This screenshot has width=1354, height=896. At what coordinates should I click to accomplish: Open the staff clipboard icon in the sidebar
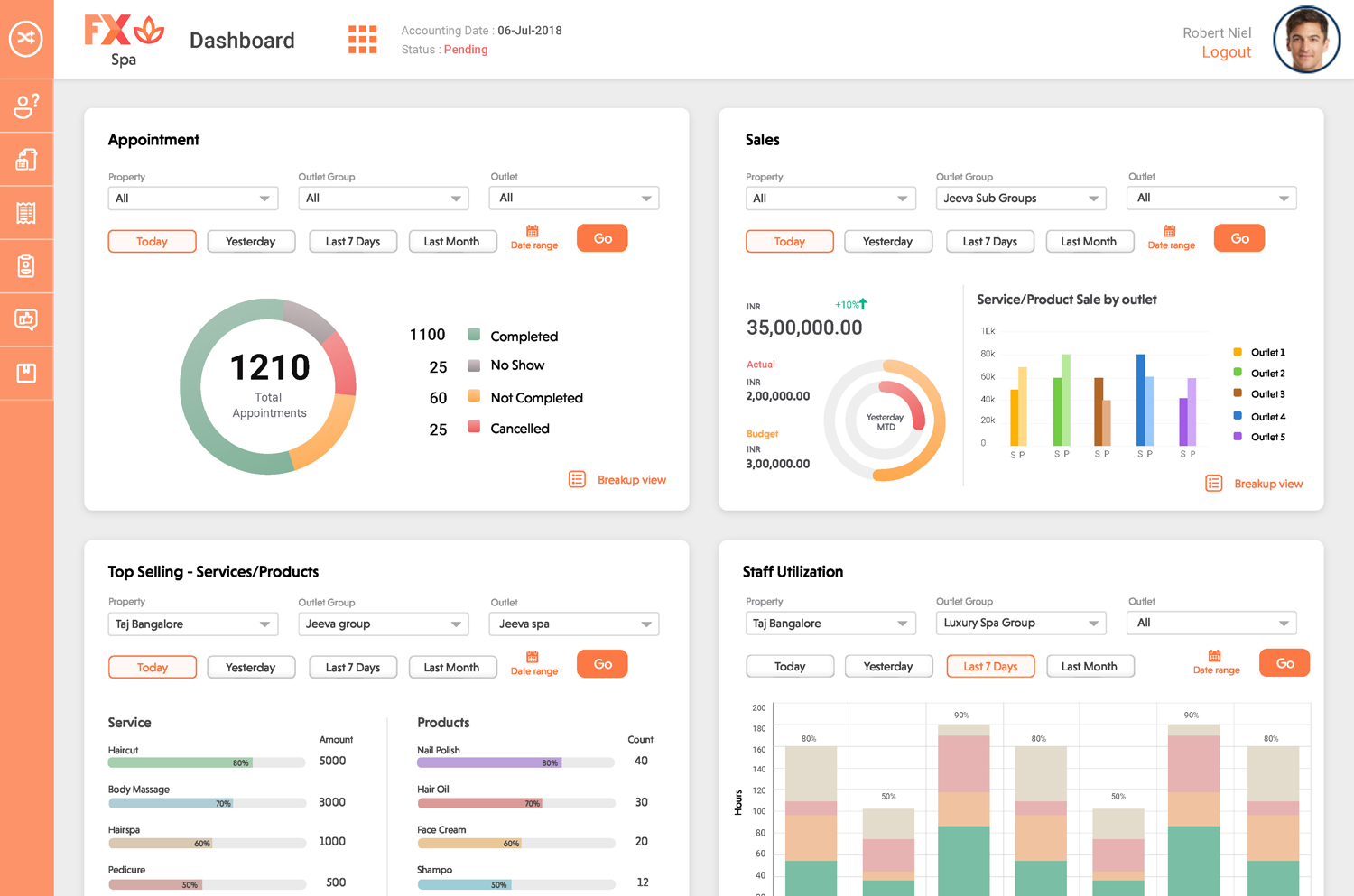coord(27,265)
